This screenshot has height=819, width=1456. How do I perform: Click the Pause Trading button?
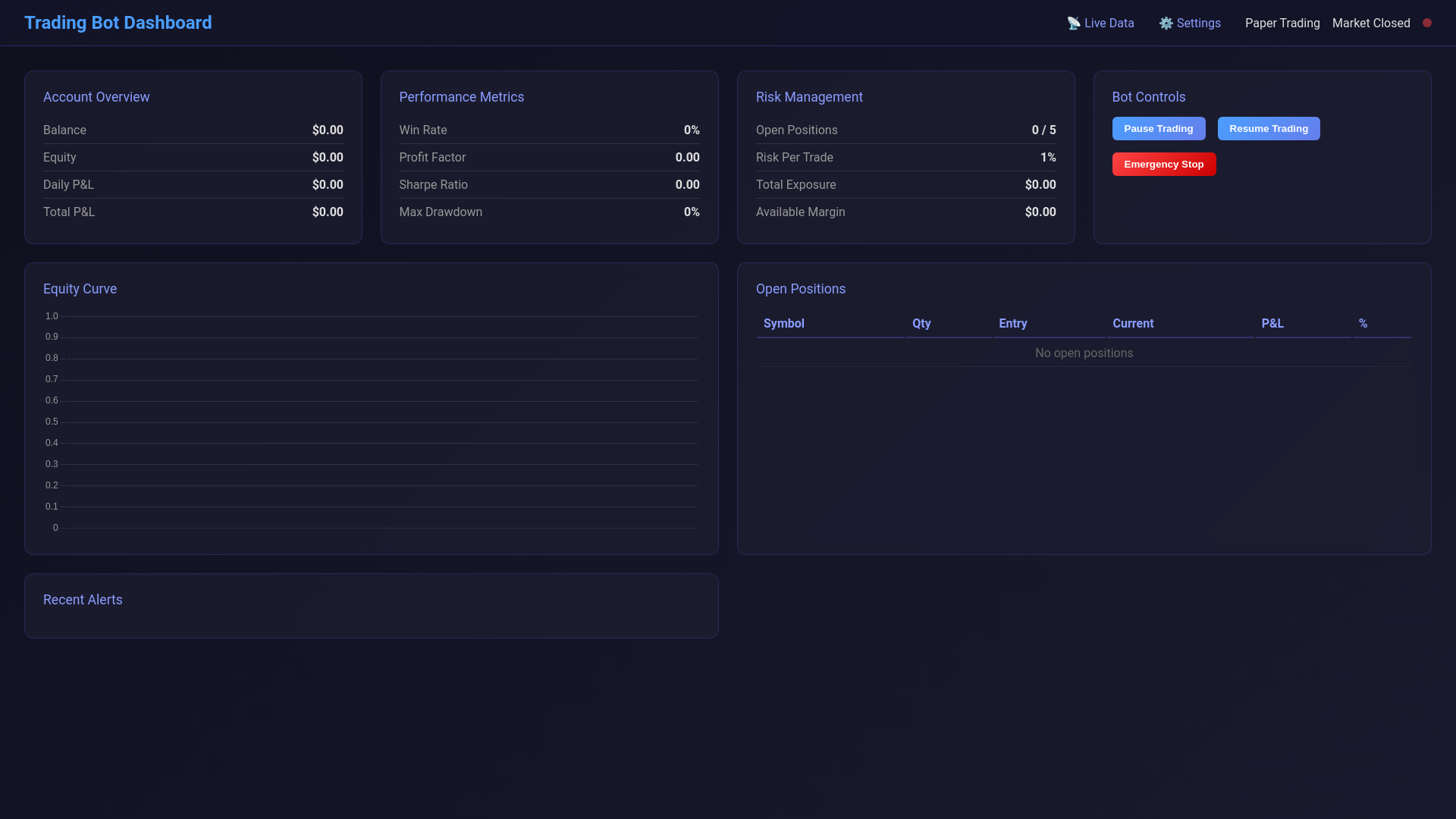click(x=1158, y=129)
